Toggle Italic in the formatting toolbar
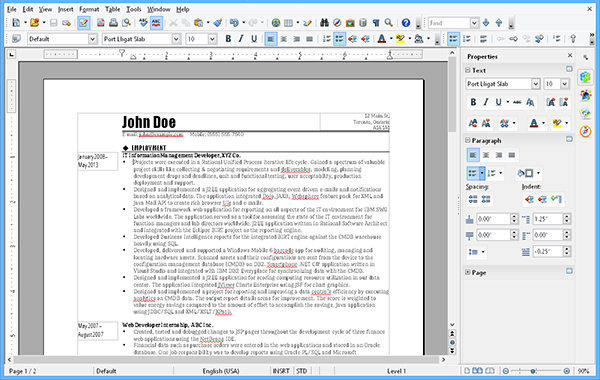The width and height of the screenshot is (600, 380). click(241, 39)
